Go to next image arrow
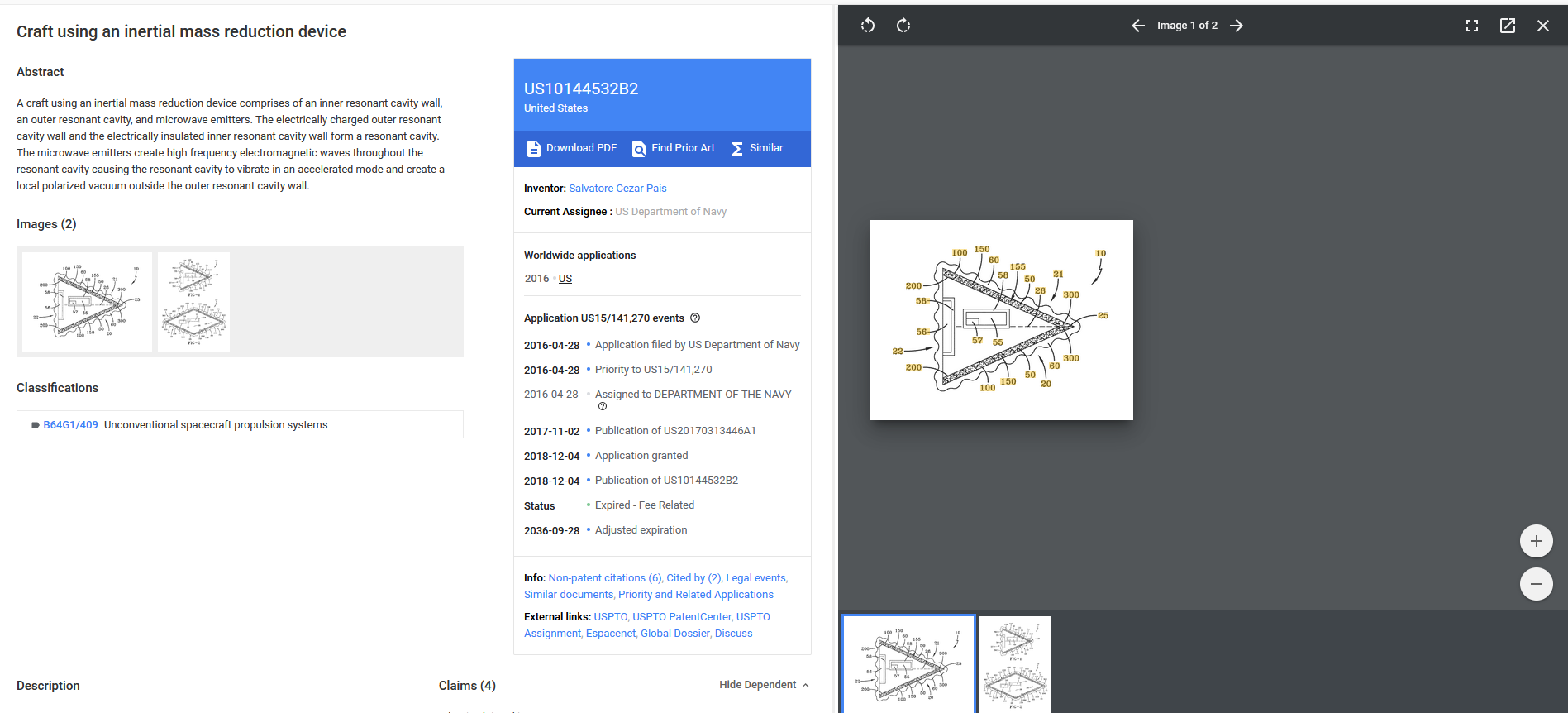Screen dimensions: 1568x713 coord(1237,26)
